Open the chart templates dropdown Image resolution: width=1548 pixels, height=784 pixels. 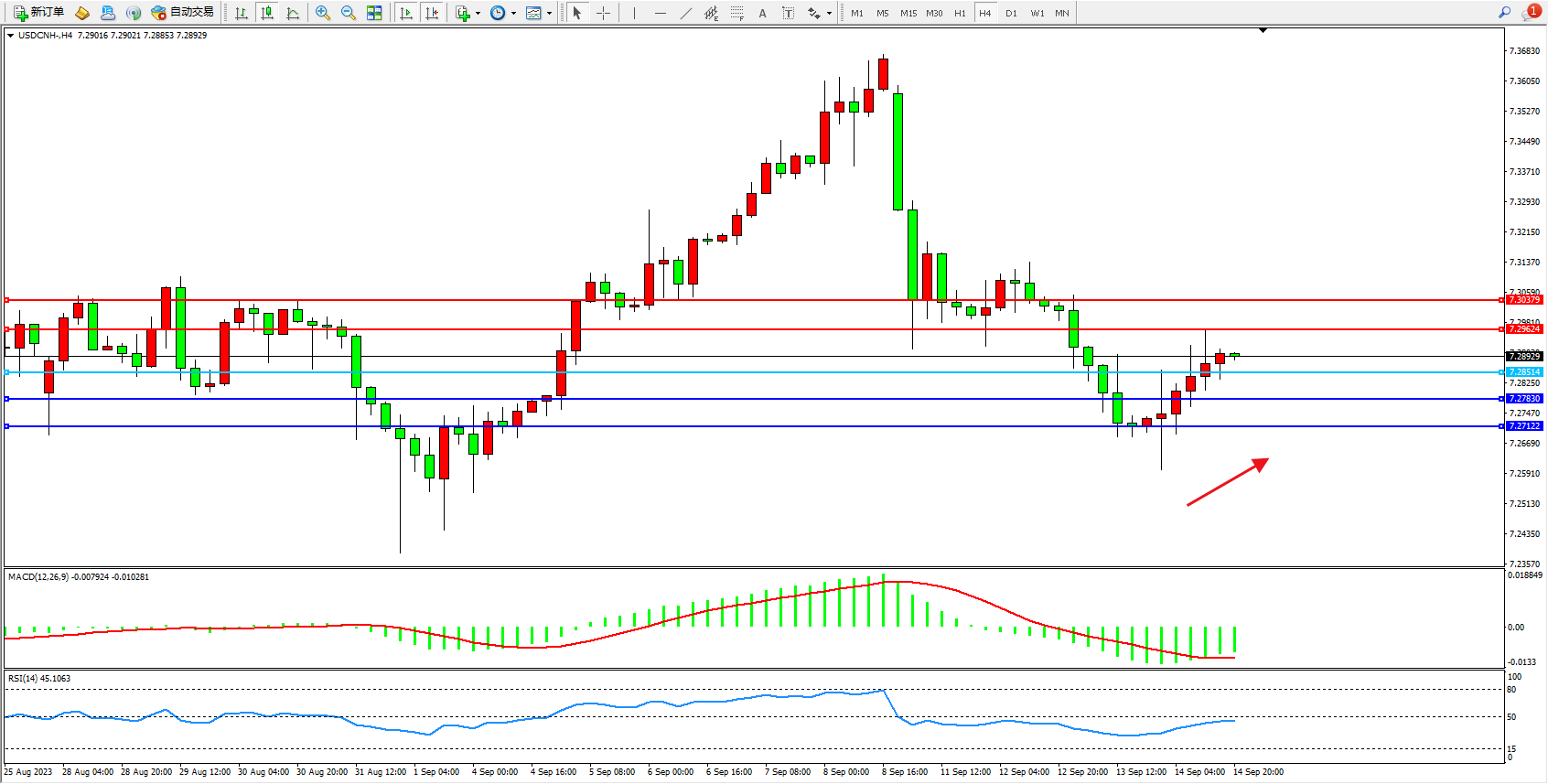point(549,13)
